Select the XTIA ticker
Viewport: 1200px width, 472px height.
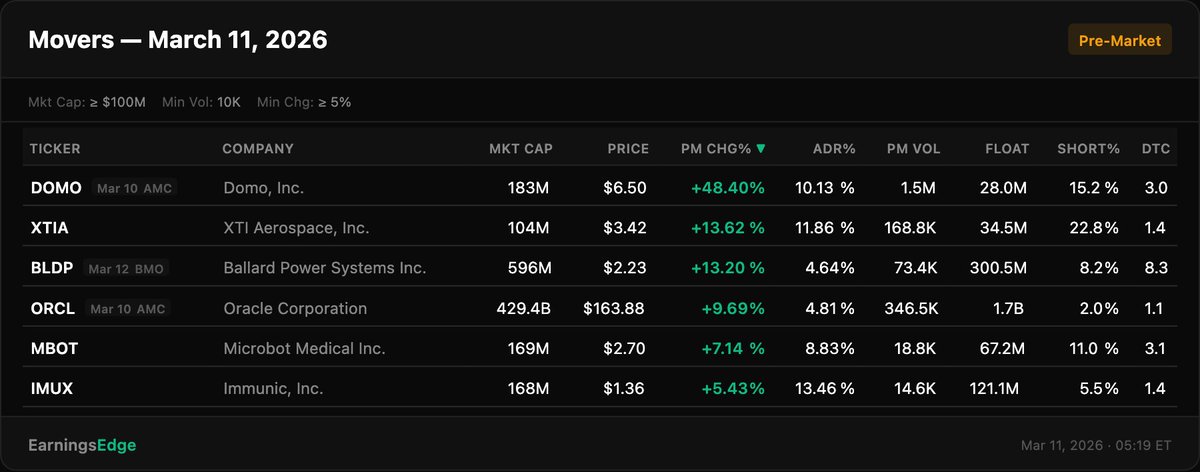(x=52, y=228)
